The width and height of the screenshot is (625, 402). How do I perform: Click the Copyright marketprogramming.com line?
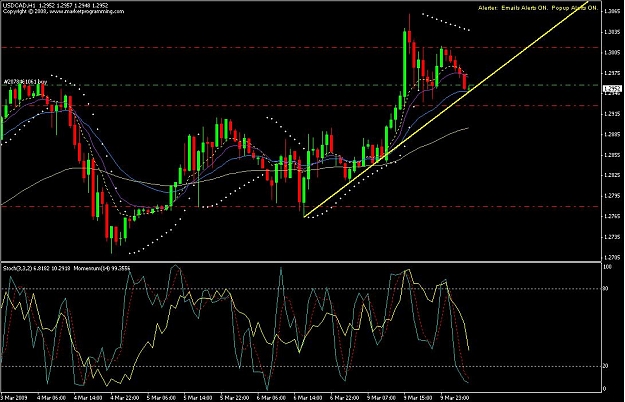(63, 11)
